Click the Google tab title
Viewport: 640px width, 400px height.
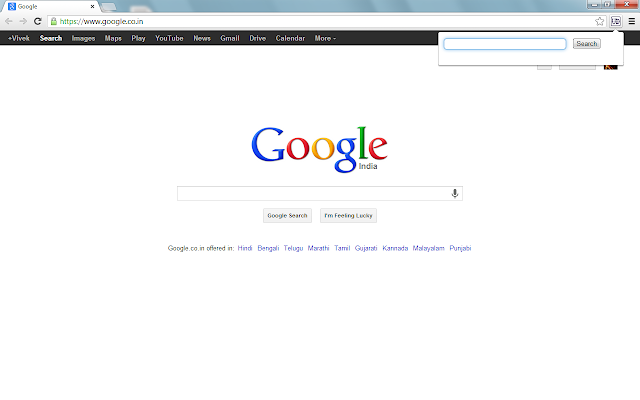tap(27, 7)
